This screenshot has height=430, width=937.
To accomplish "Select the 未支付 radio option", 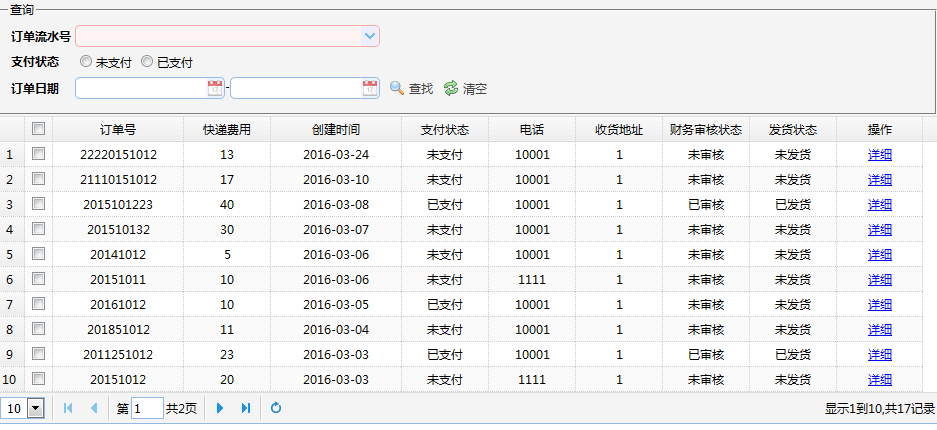I will click(86, 62).
